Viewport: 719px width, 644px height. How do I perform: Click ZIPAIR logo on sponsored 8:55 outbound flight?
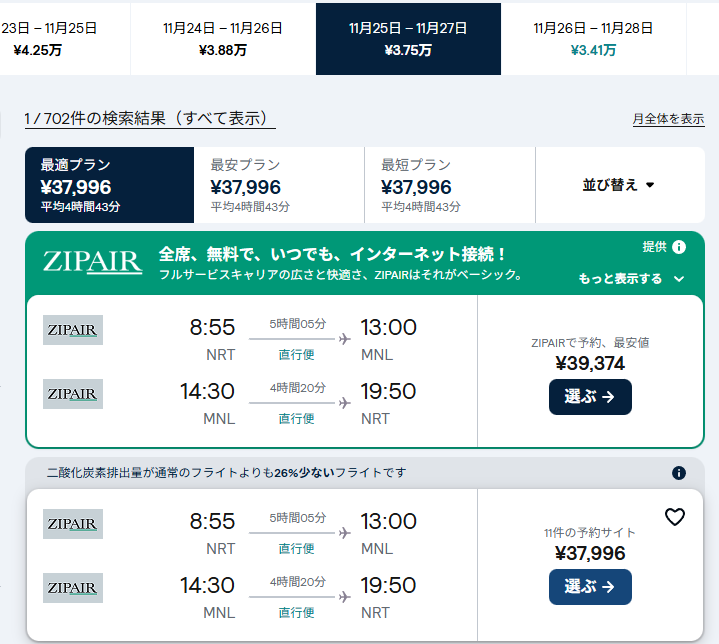click(x=73, y=330)
